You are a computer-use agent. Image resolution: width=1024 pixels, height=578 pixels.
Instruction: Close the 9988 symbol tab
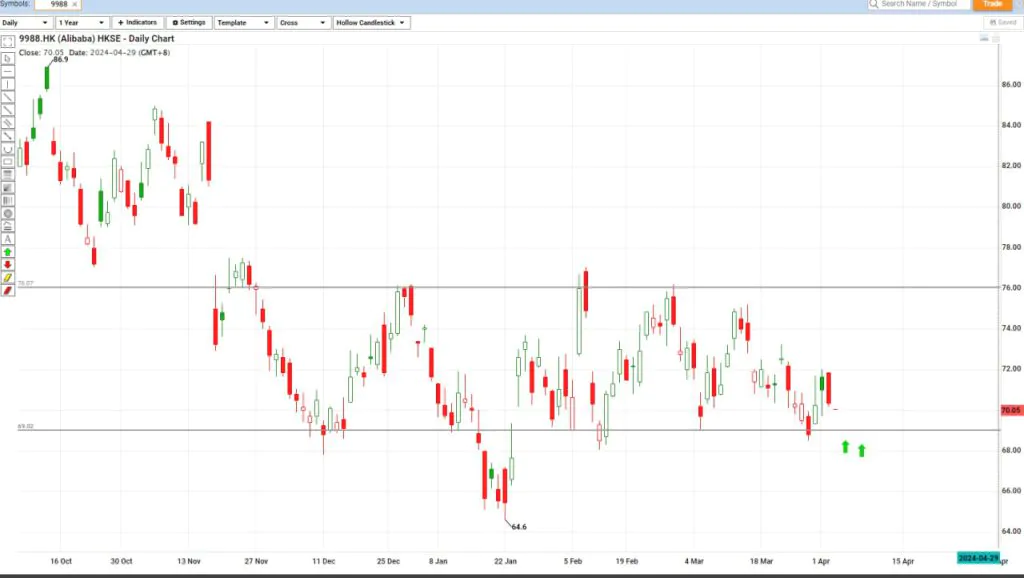pyautogui.click(x=75, y=4)
